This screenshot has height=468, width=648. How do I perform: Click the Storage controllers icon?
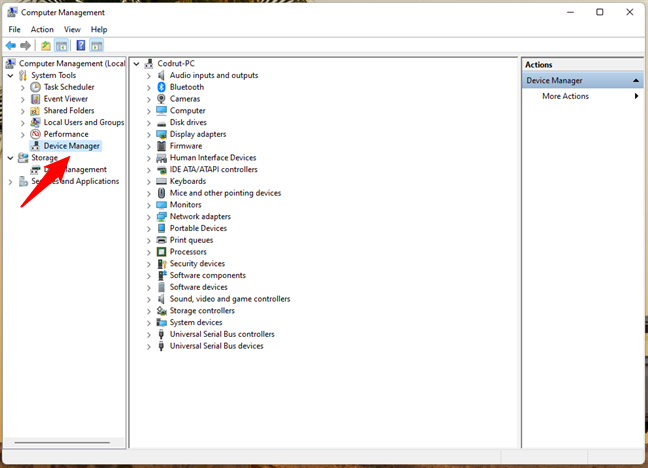[x=162, y=311]
